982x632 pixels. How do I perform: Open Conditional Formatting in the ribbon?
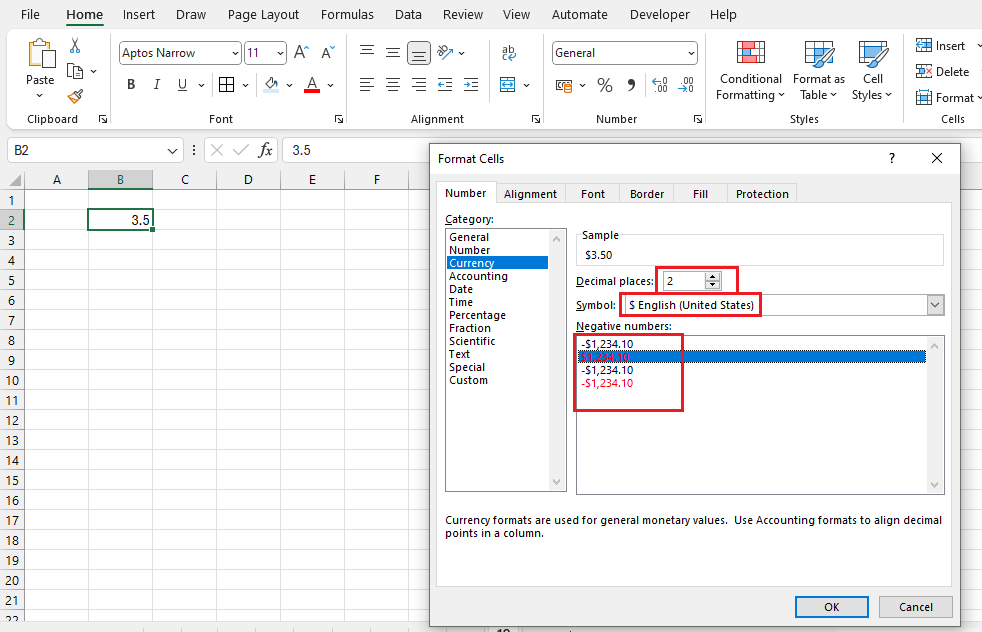tap(750, 71)
